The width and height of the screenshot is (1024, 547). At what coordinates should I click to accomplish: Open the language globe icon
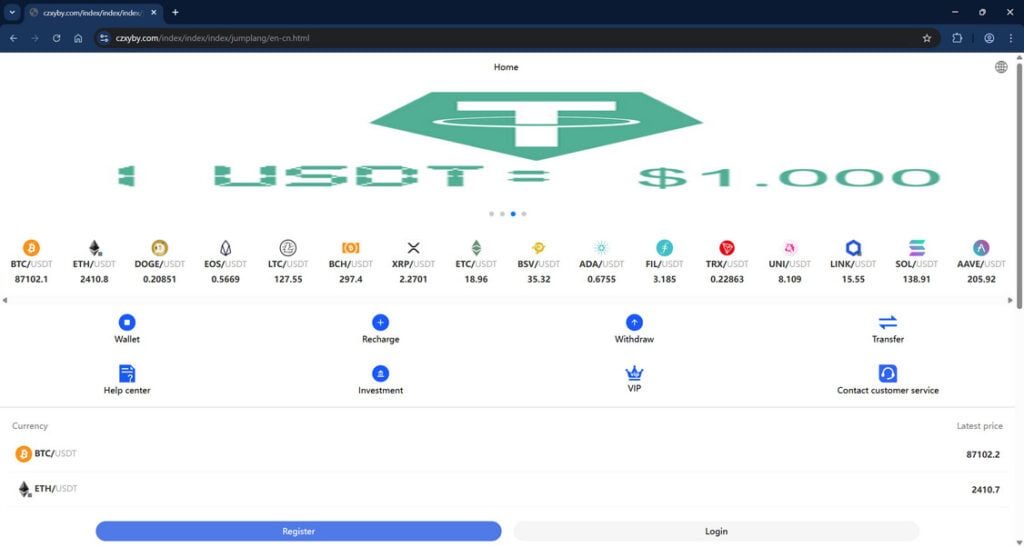1000,67
